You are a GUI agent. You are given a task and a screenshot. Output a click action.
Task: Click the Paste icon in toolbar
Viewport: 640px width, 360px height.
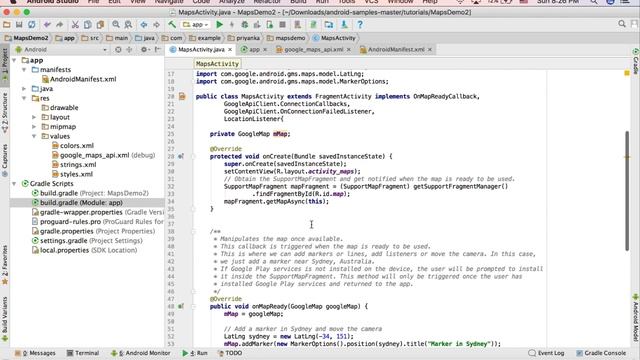[x=100, y=25]
